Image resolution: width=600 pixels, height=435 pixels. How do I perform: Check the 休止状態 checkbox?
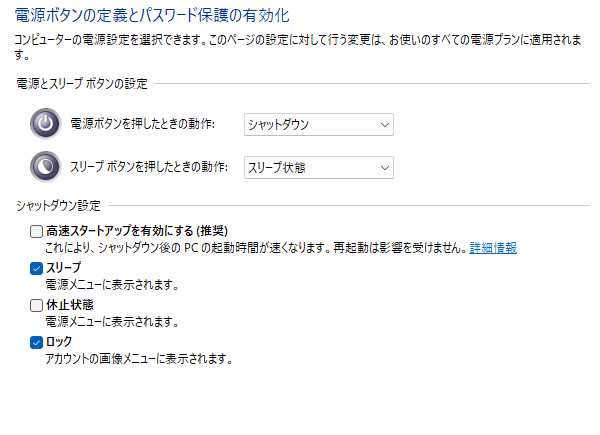[x=37, y=305]
